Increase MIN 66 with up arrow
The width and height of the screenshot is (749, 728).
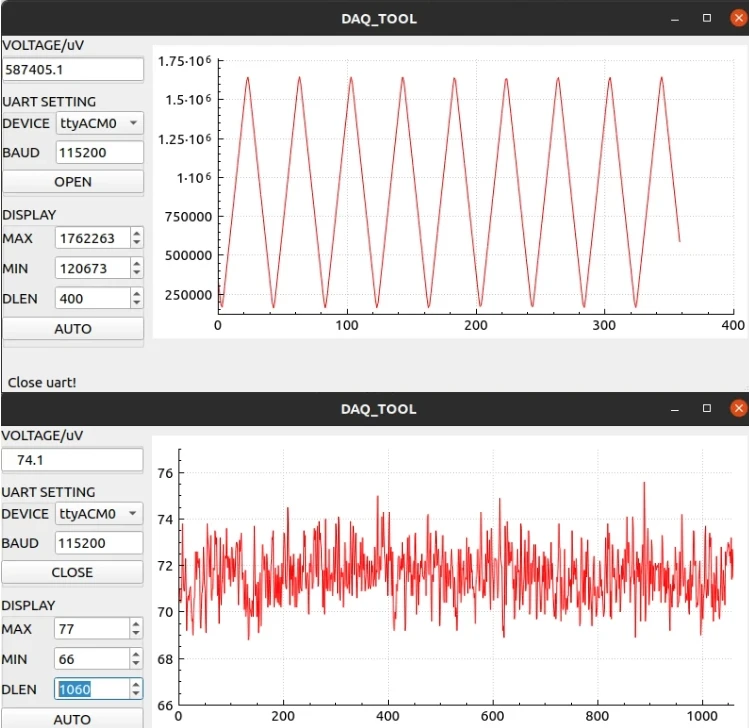coord(136,654)
